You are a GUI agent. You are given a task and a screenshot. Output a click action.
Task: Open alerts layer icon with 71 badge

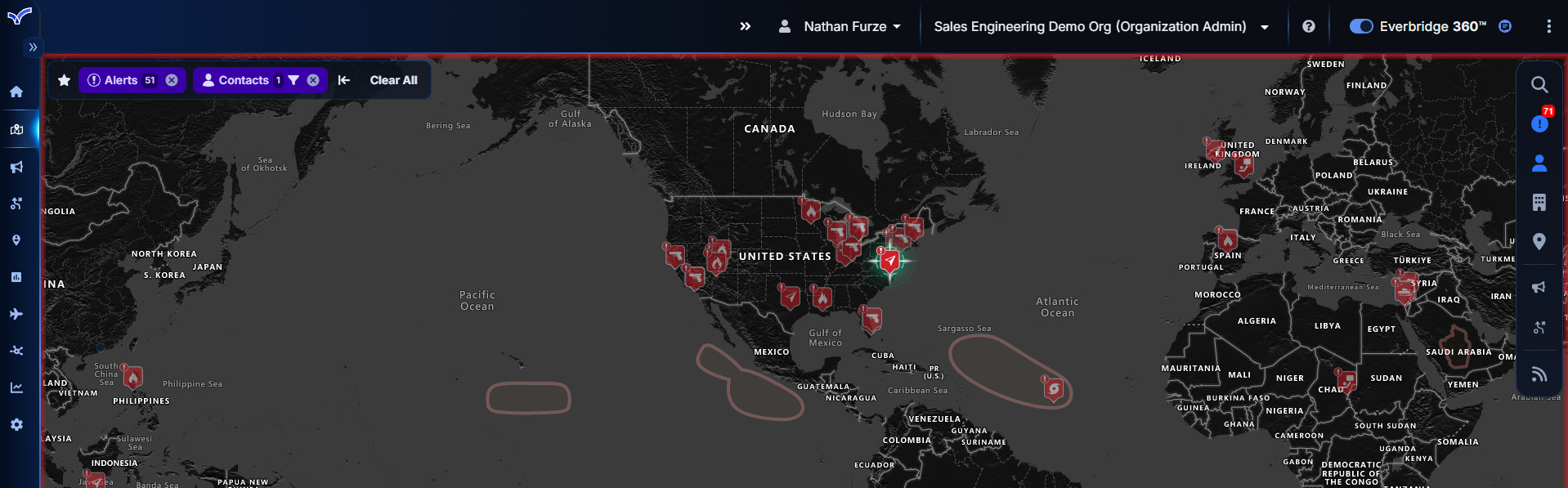(x=1539, y=123)
